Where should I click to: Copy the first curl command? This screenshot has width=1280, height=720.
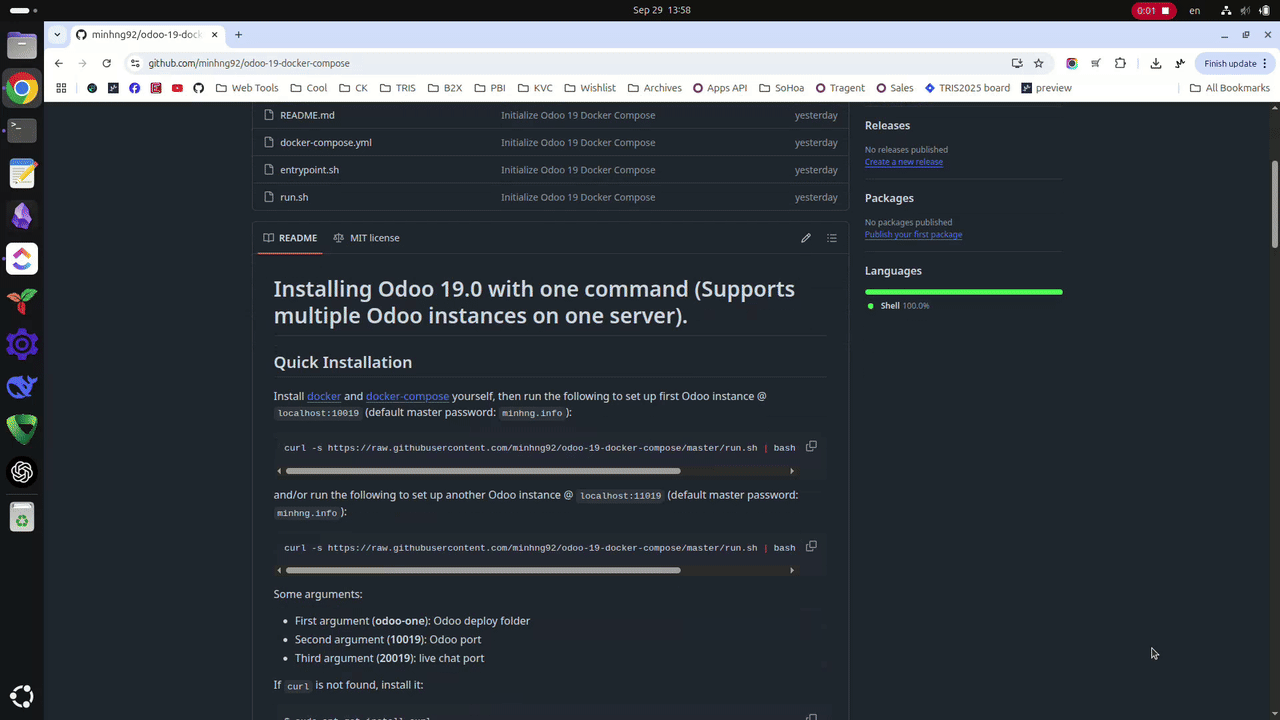coord(811,446)
